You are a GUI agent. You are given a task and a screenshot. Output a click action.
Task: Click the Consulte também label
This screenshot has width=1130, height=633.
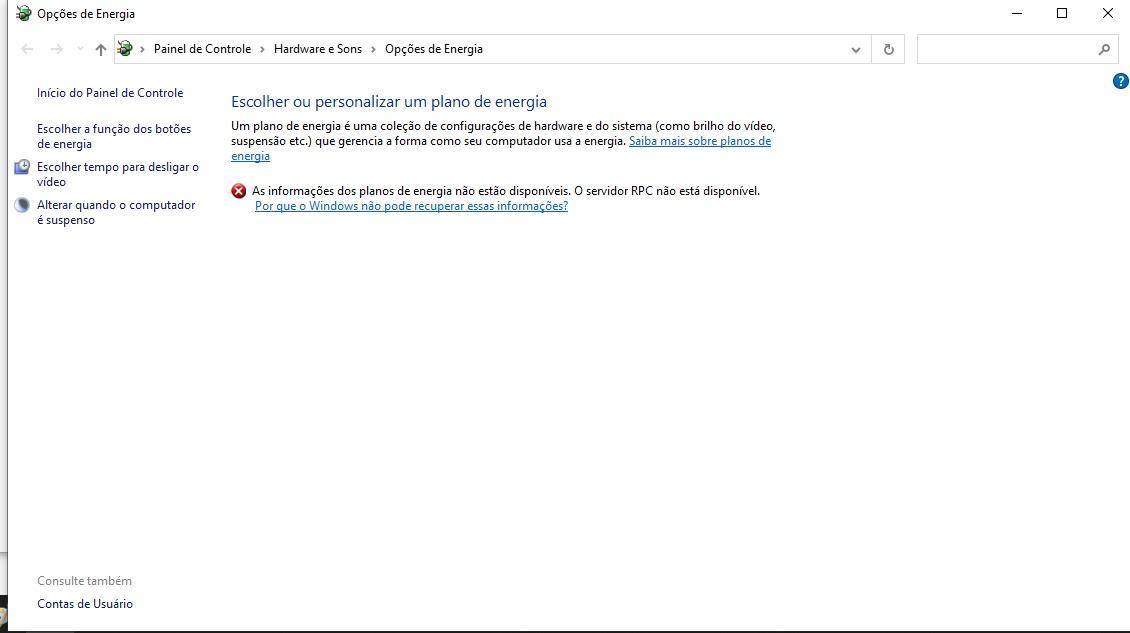pyautogui.click(x=84, y=581)
